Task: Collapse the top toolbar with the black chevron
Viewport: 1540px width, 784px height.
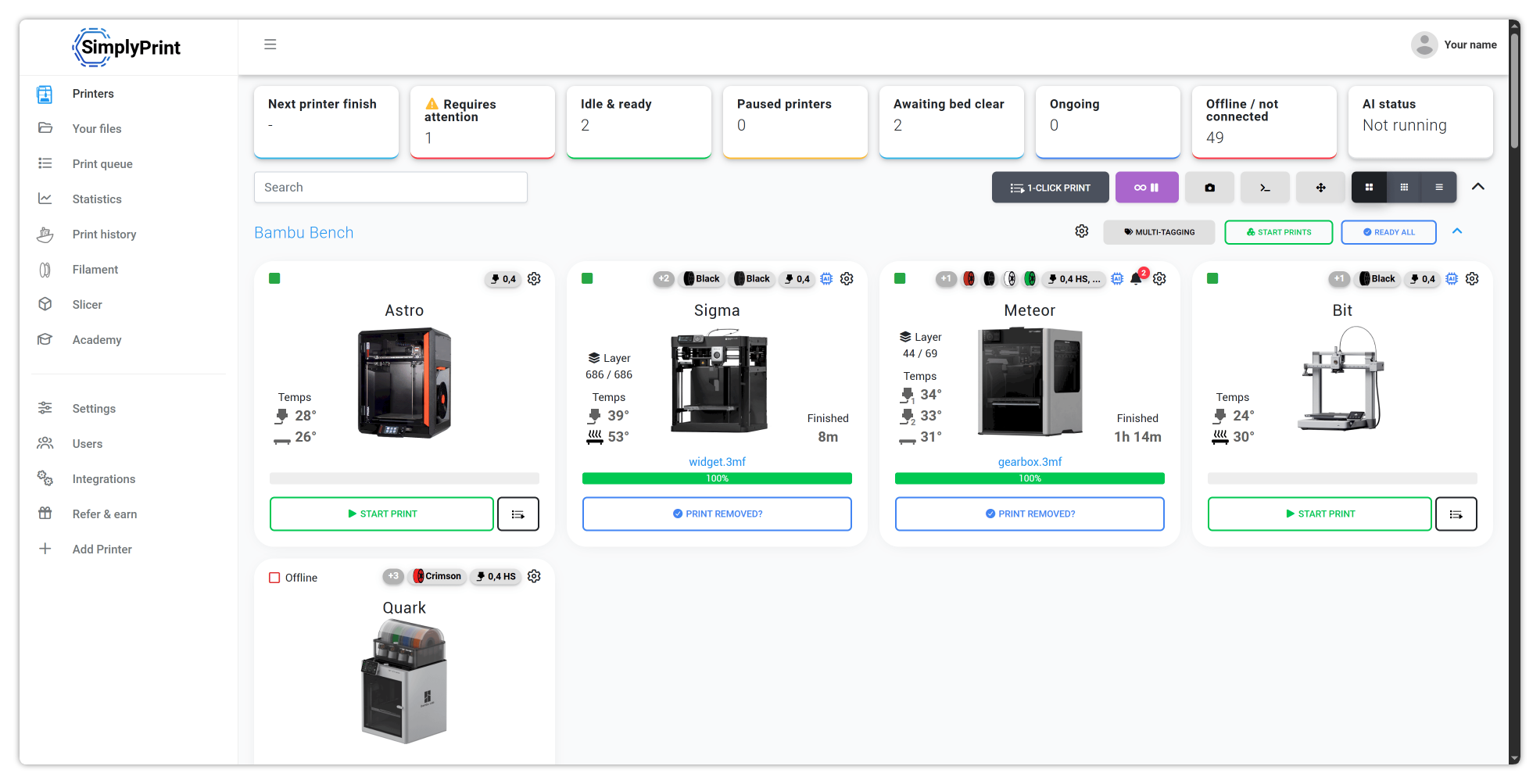Action: tap(1478, 187)
